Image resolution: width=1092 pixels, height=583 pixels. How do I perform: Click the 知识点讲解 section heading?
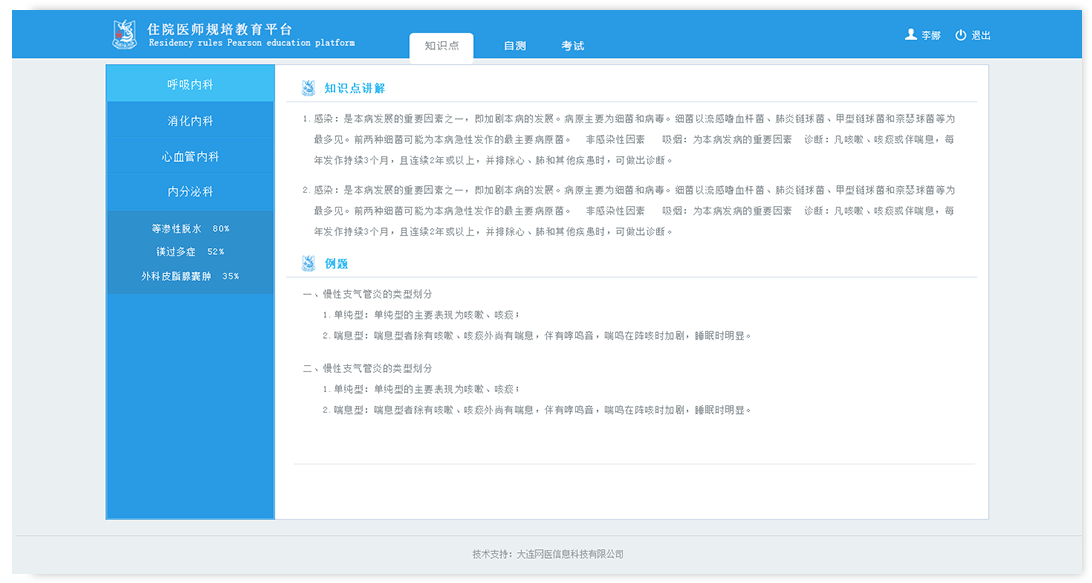point(354,88)
